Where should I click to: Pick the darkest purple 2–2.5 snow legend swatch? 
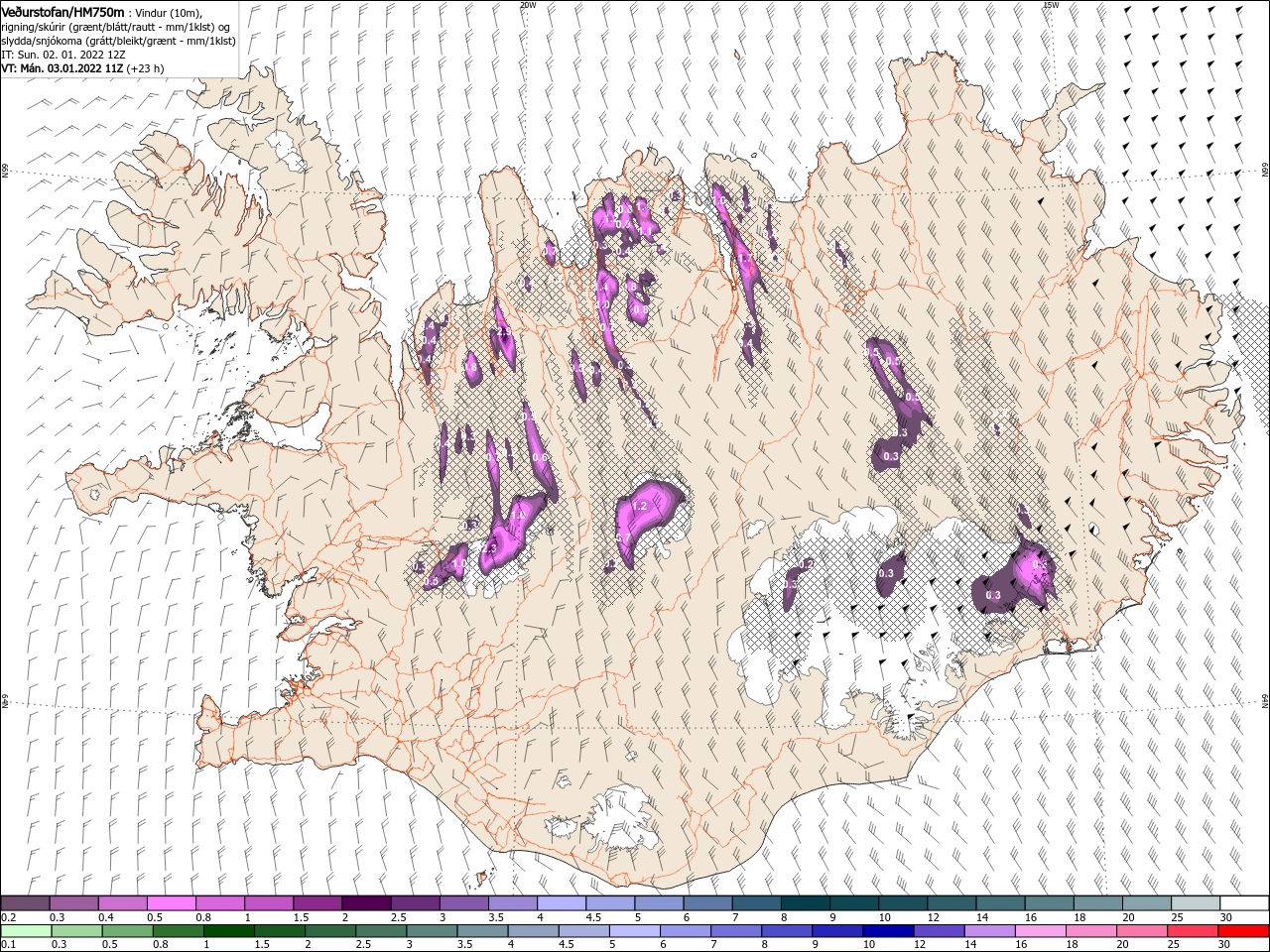coord(366,903)
